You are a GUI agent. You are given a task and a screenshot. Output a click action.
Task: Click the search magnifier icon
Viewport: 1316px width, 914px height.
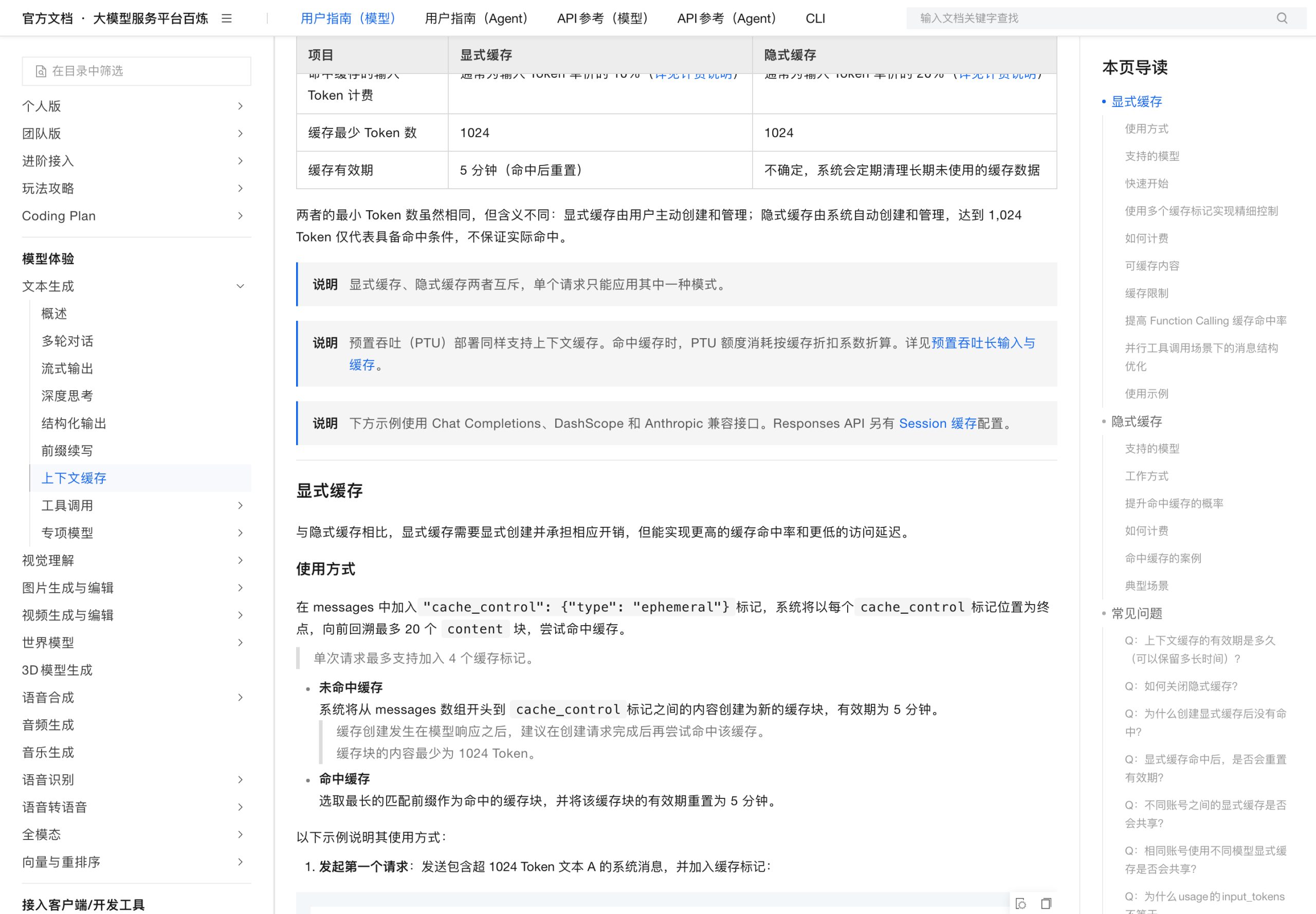click(1282, 19)
